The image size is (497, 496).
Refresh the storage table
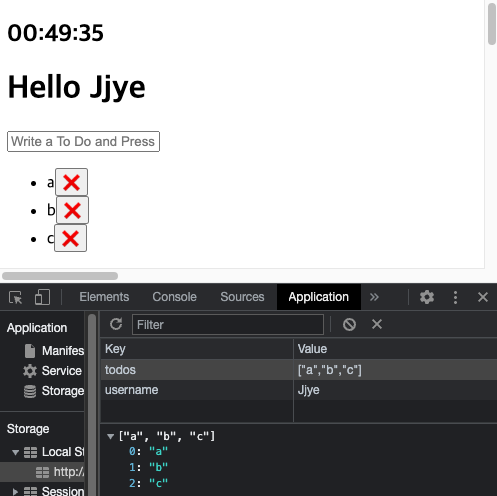coord(116,324)
